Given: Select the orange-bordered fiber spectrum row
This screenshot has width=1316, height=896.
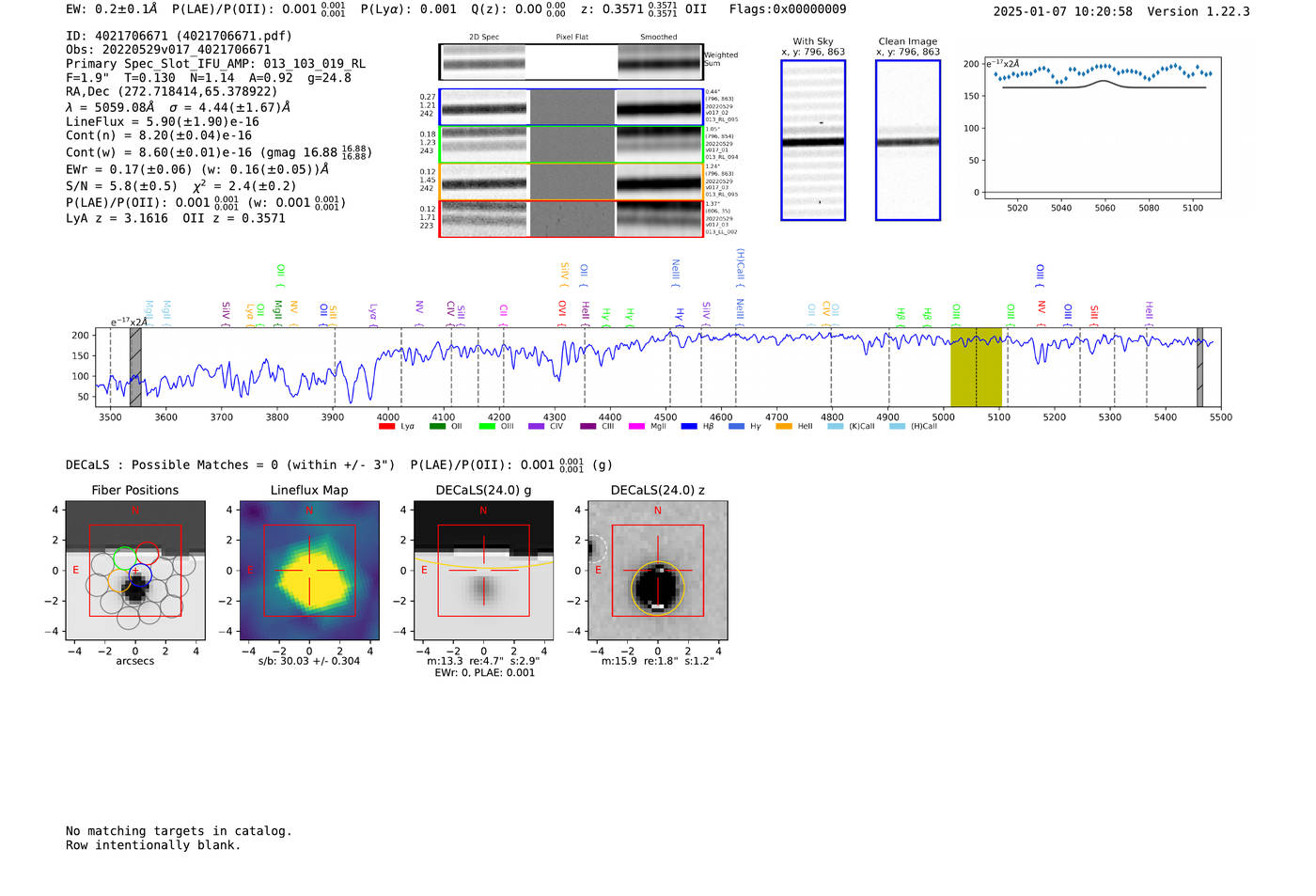Looking at the screenshot, I should [x=571, y=181].
